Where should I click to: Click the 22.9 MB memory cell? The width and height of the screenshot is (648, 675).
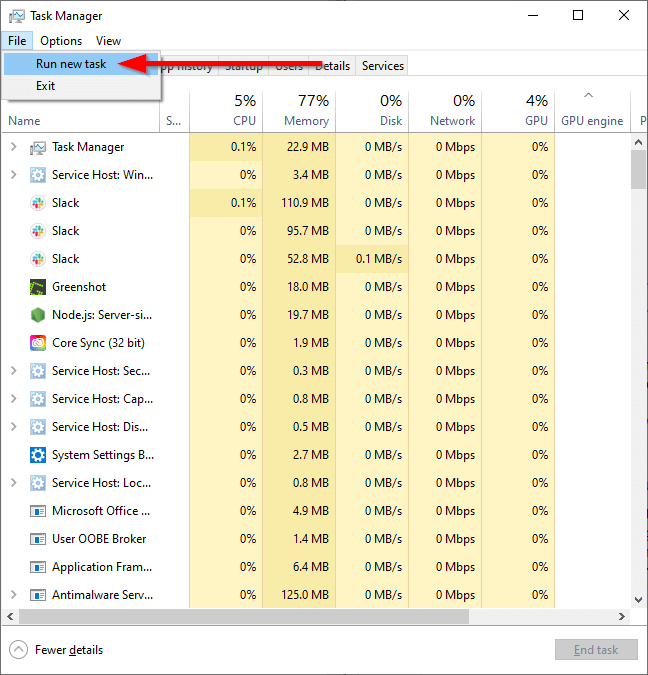click(299, 147)
